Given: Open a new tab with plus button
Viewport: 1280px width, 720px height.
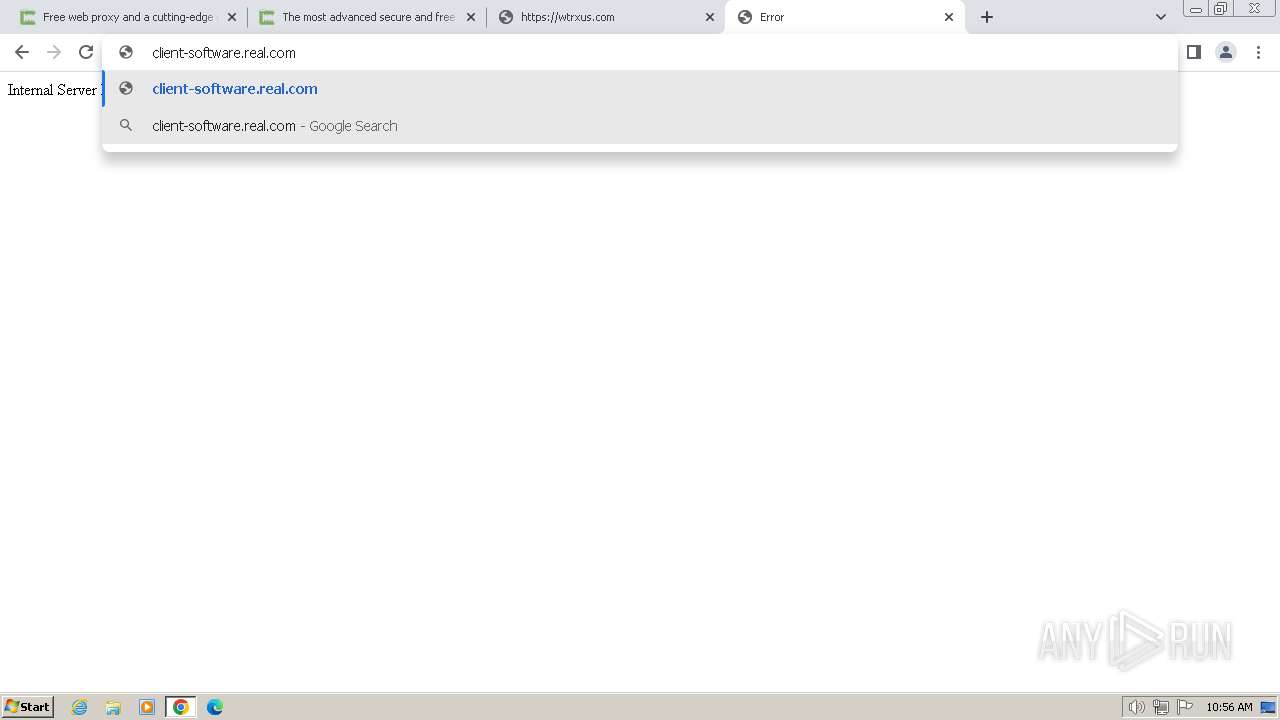Looking at the screenshot, I should coord(987,17).
